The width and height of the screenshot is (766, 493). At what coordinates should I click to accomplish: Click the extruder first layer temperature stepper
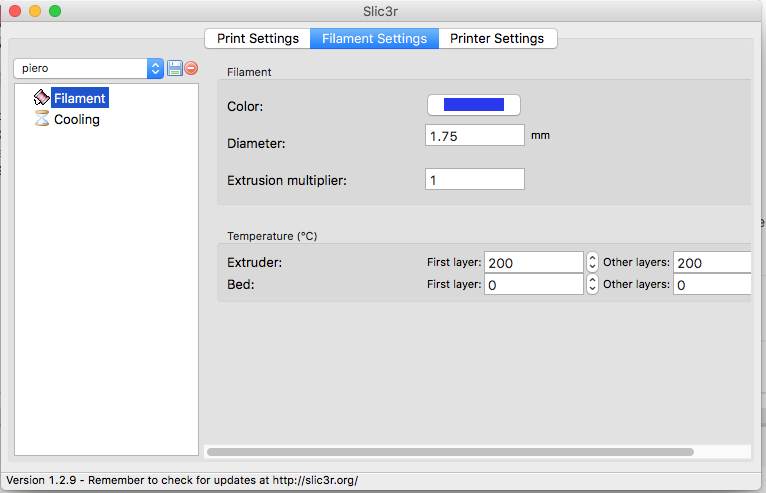[x=592, y=262]
